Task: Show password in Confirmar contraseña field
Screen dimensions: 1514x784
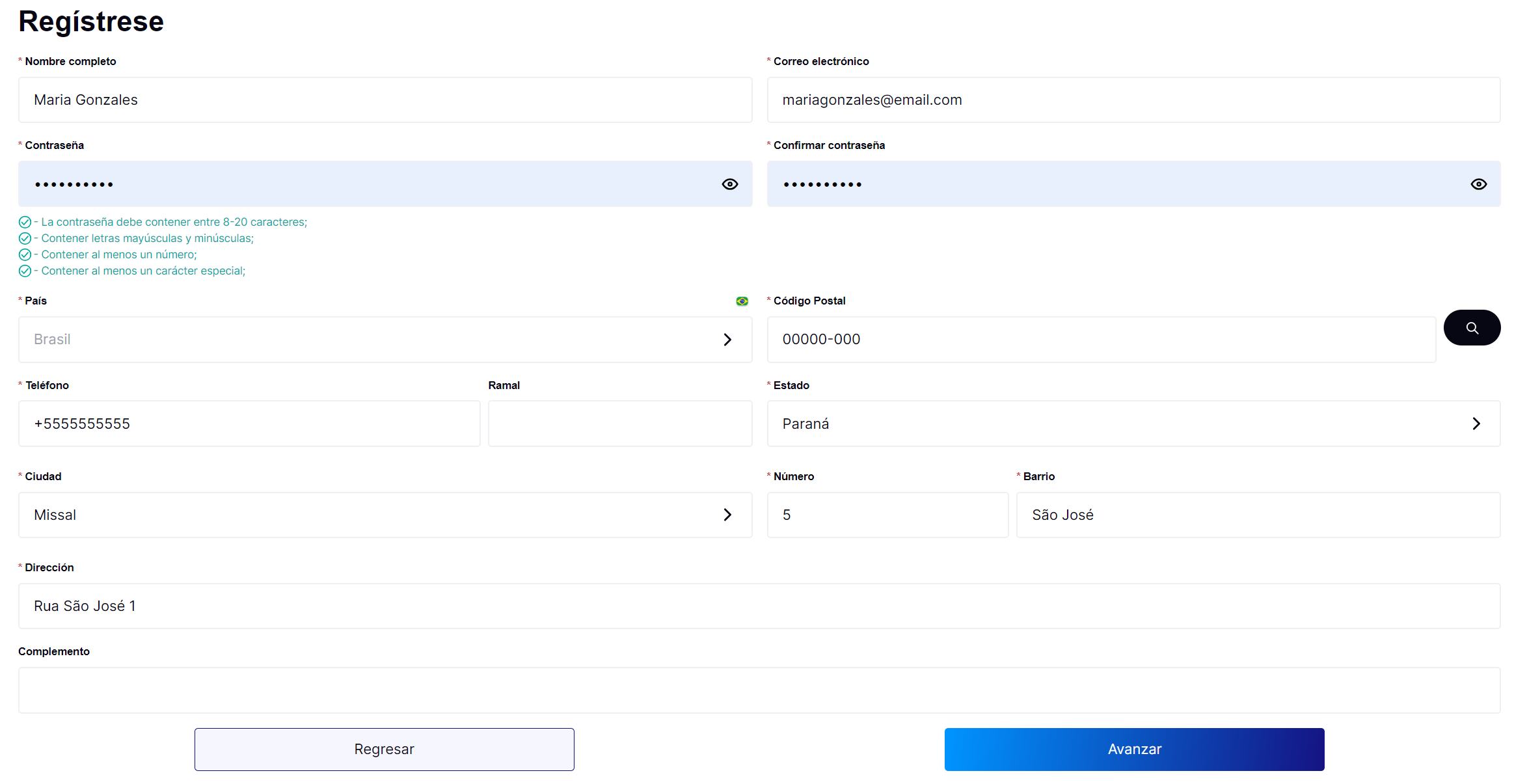Action: [1478, 184]
